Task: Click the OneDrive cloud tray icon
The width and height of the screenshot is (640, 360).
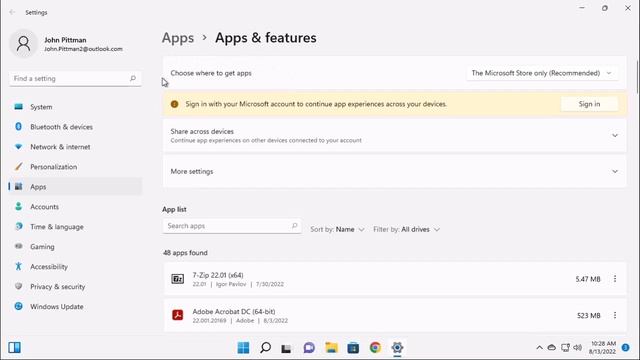Action: coord(551,348)
